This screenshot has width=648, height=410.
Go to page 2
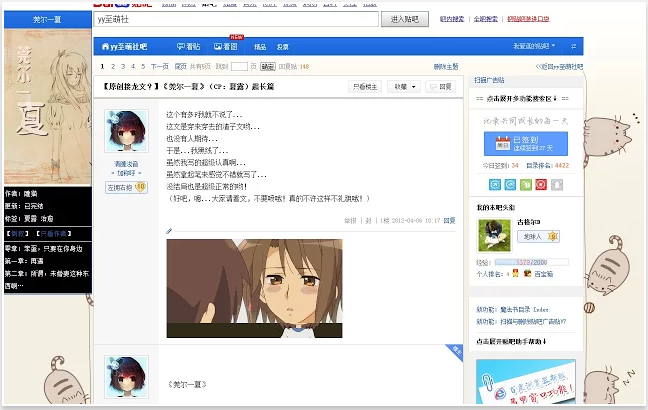point(113,66)
